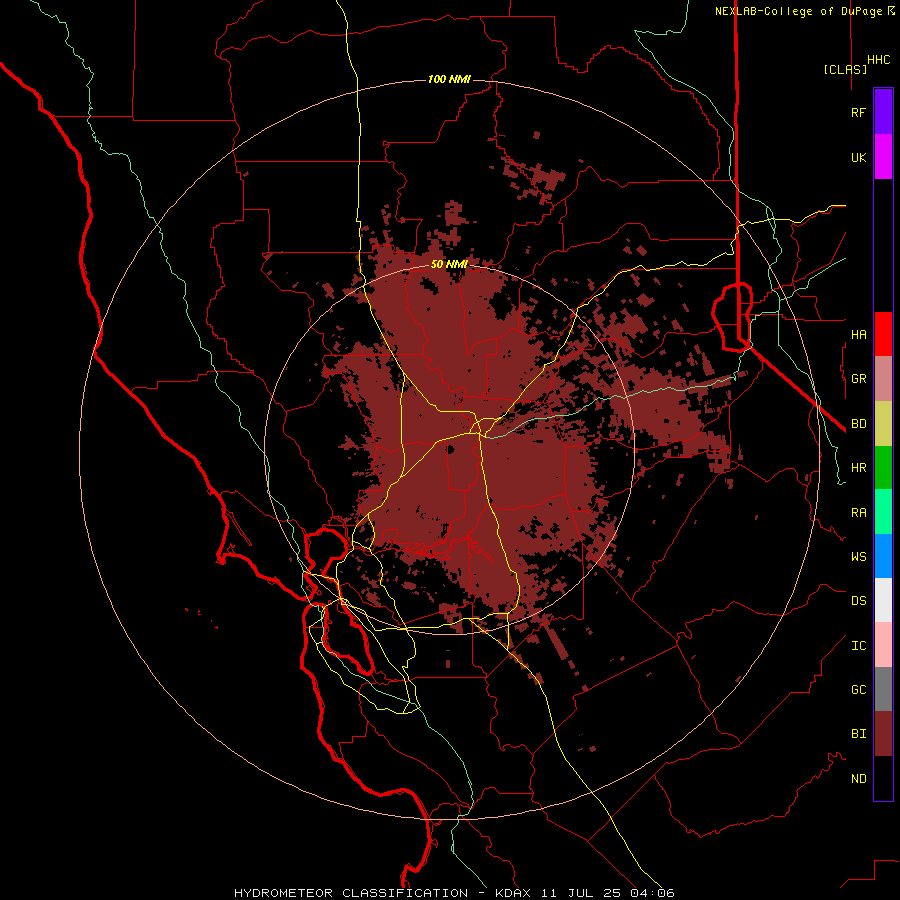
Task: Click the UK magenta legend swatch
Action: point(883,157)
